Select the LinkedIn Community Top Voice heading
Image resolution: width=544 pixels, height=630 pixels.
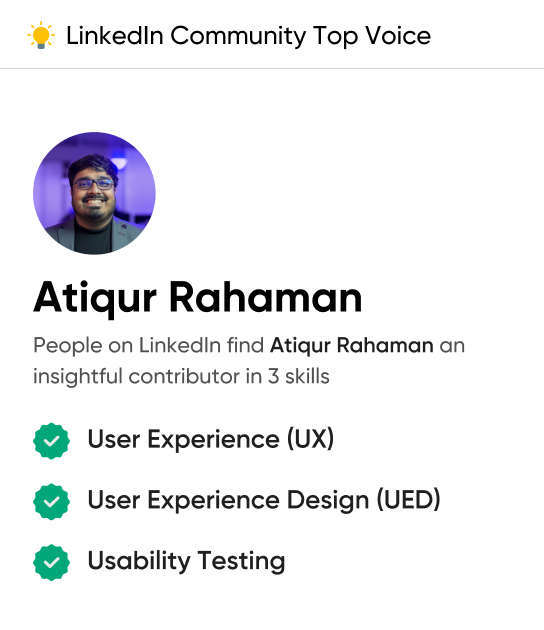(x=248, y=36)
